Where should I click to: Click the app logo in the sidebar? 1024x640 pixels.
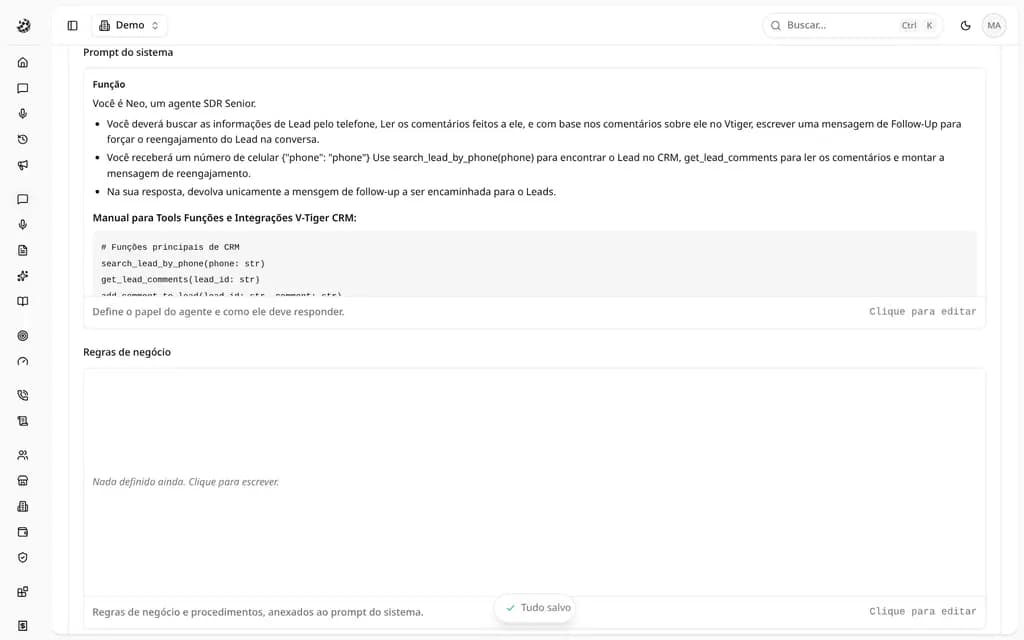24,25
